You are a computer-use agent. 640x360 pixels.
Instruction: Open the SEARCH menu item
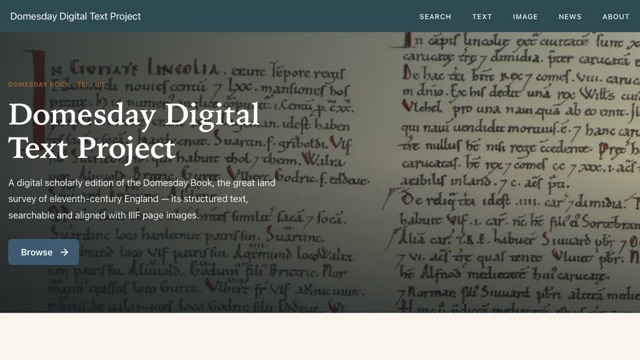click(x=435, y=17)
